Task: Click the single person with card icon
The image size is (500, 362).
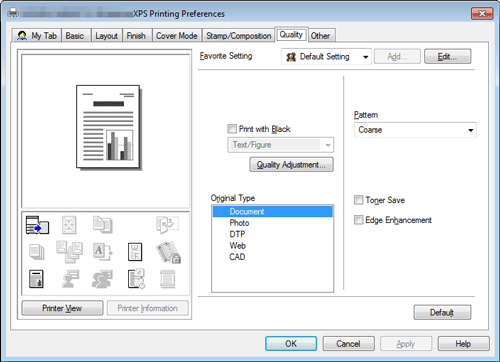Action: click(x=70, y=279)
